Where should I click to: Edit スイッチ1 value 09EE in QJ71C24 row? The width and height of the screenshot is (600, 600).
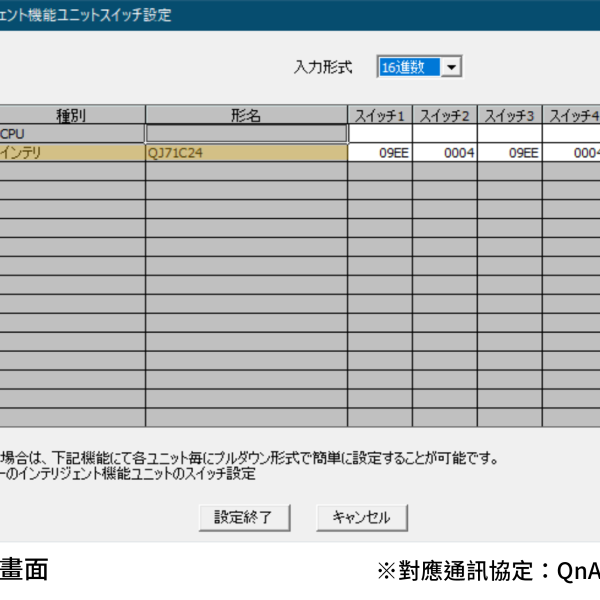click(380, 153)
